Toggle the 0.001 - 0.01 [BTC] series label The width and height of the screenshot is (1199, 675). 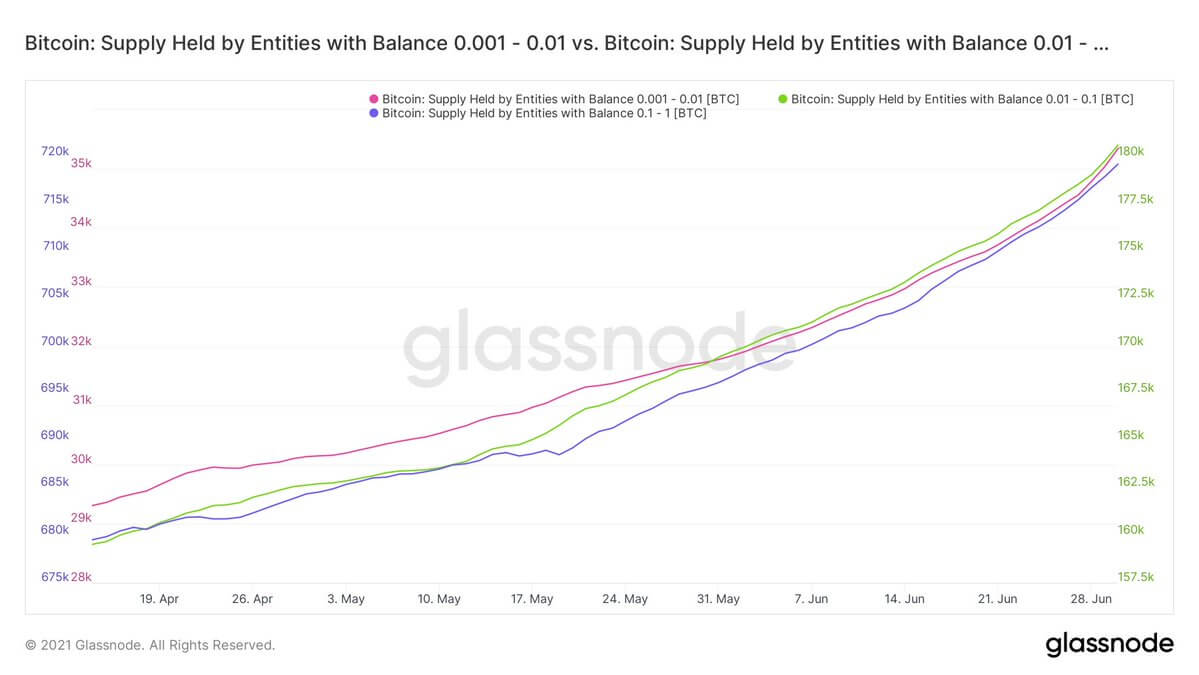pyautogui.click(x=561, y=99)
